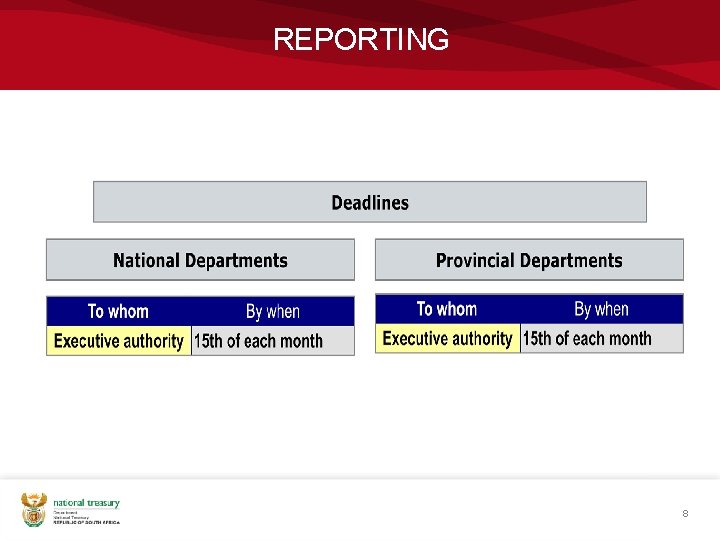Click the slide page number 8
Image resolution: width=720 pixels, height=540 pixels.
click(x=685, y=513)
